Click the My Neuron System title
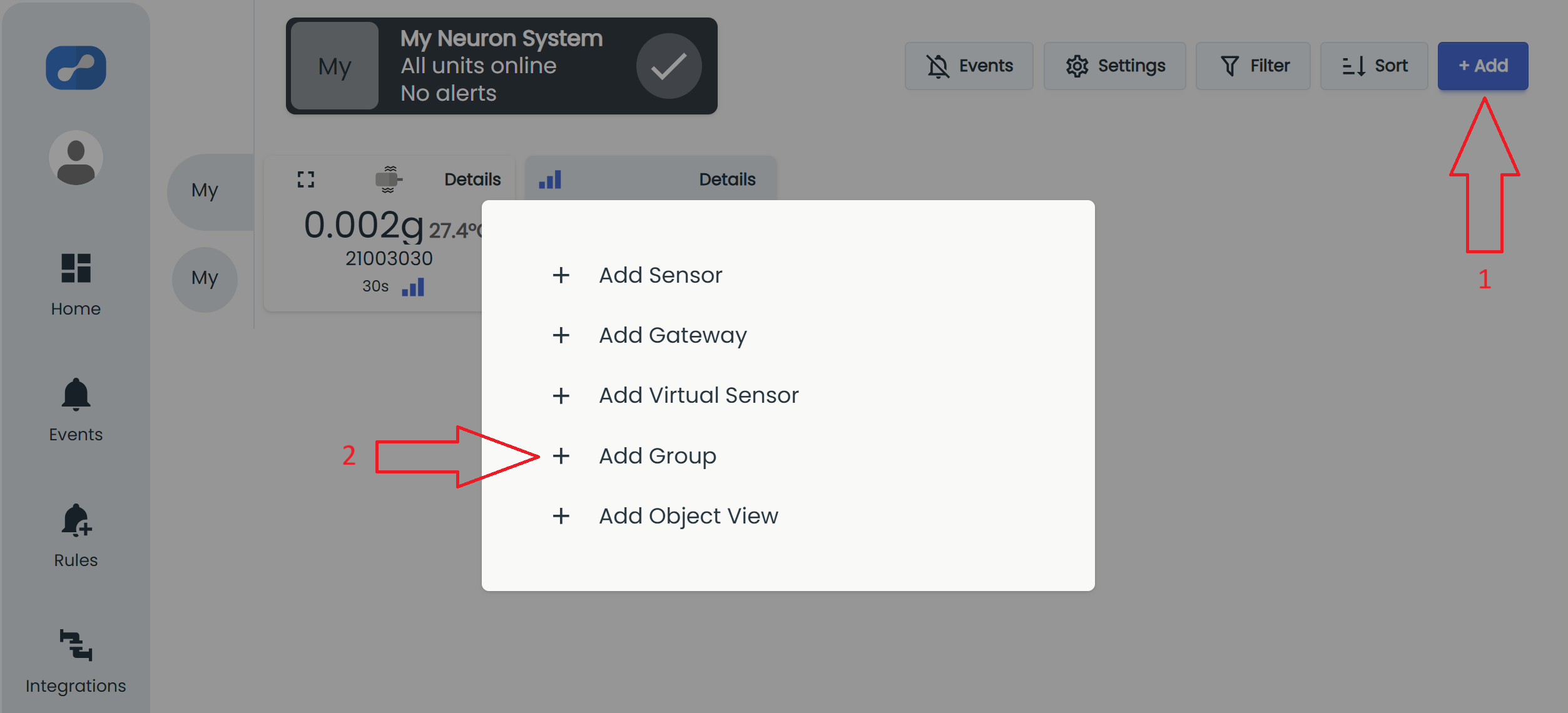 tap(501, 39)
